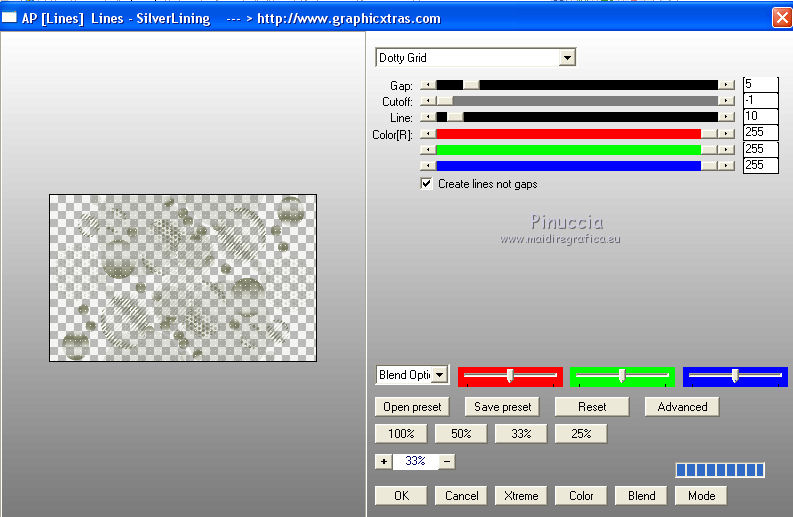Close the AP Lines dialog window
The image size is (793, 517).
click(x=781, y=18)
